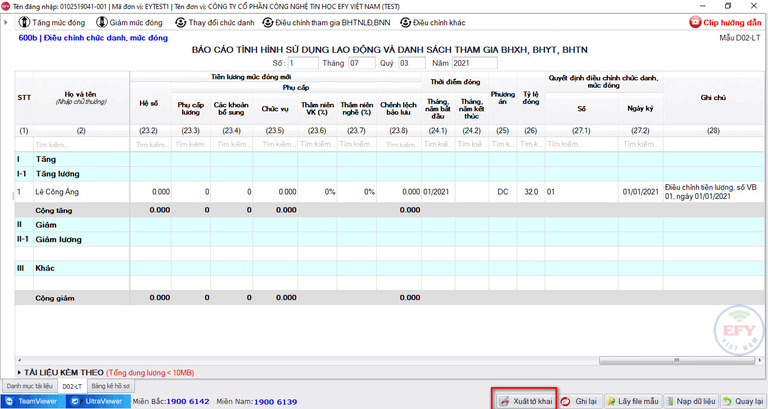
Task: Click the Năm input field
Action: 474,63
